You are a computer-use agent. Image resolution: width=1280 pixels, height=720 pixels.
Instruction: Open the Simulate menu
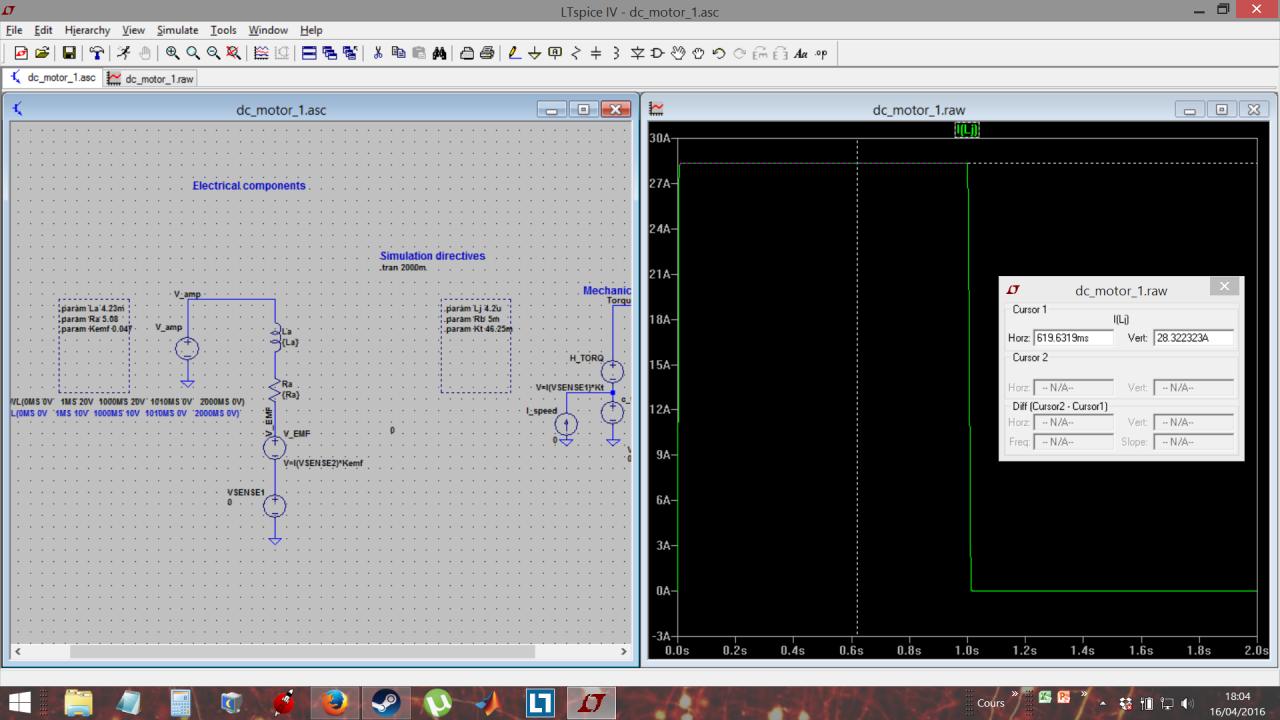pos(178,30)
